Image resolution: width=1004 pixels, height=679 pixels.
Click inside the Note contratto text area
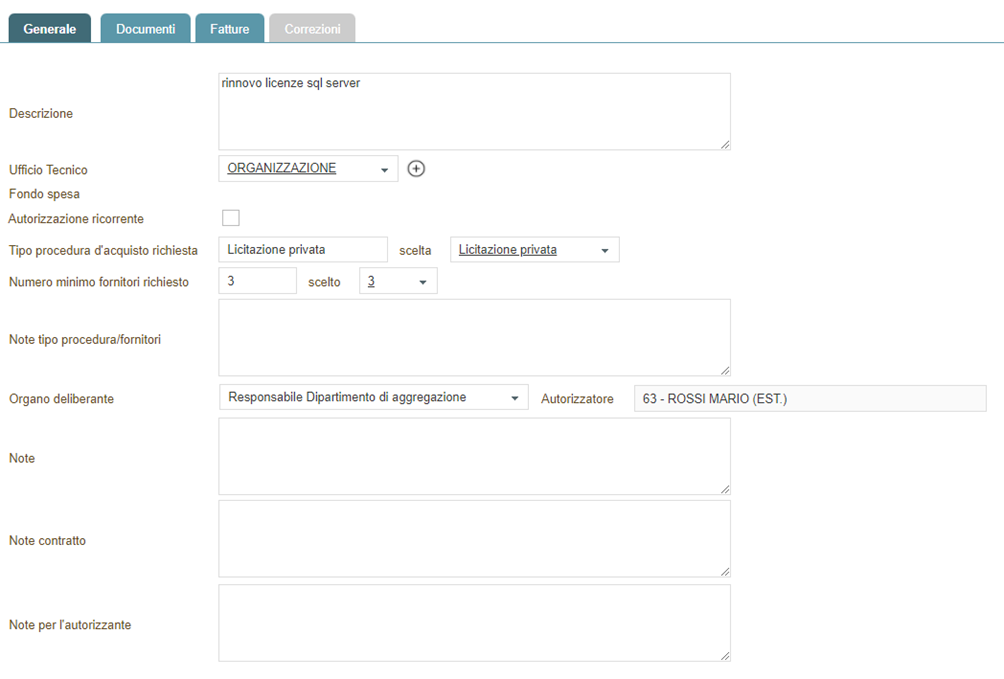coord(474,539)
